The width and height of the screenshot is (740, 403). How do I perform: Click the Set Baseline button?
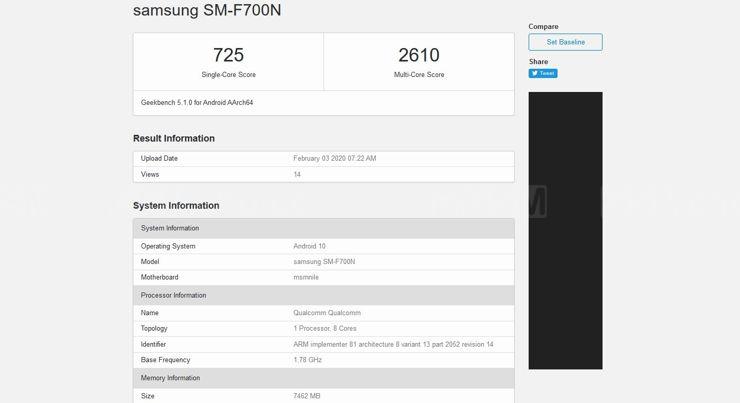[x=565, y=42]
